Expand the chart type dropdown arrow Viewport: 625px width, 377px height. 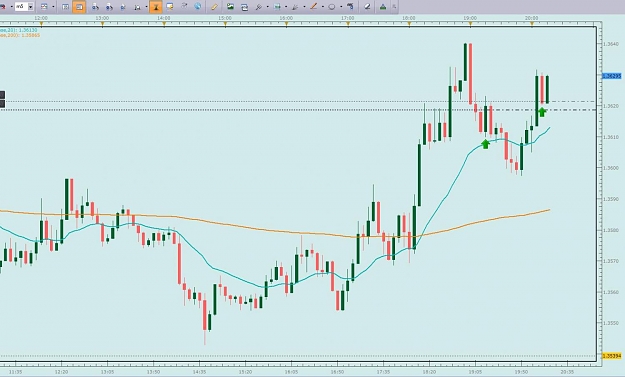tap(53, 7)
